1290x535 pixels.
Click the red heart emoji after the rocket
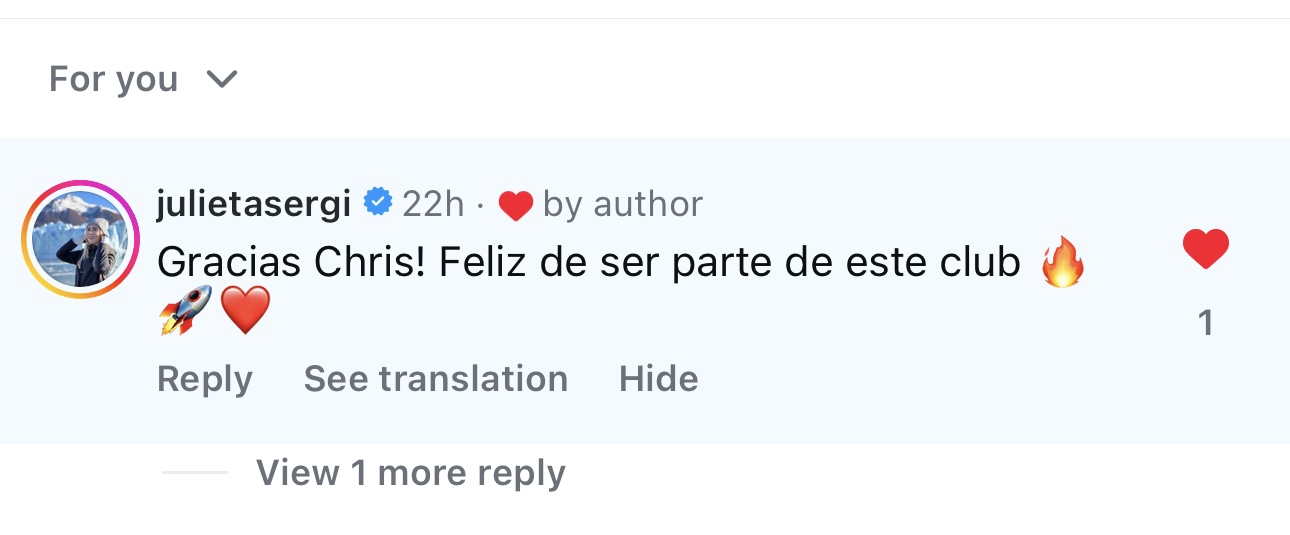[x=245, y=311]
